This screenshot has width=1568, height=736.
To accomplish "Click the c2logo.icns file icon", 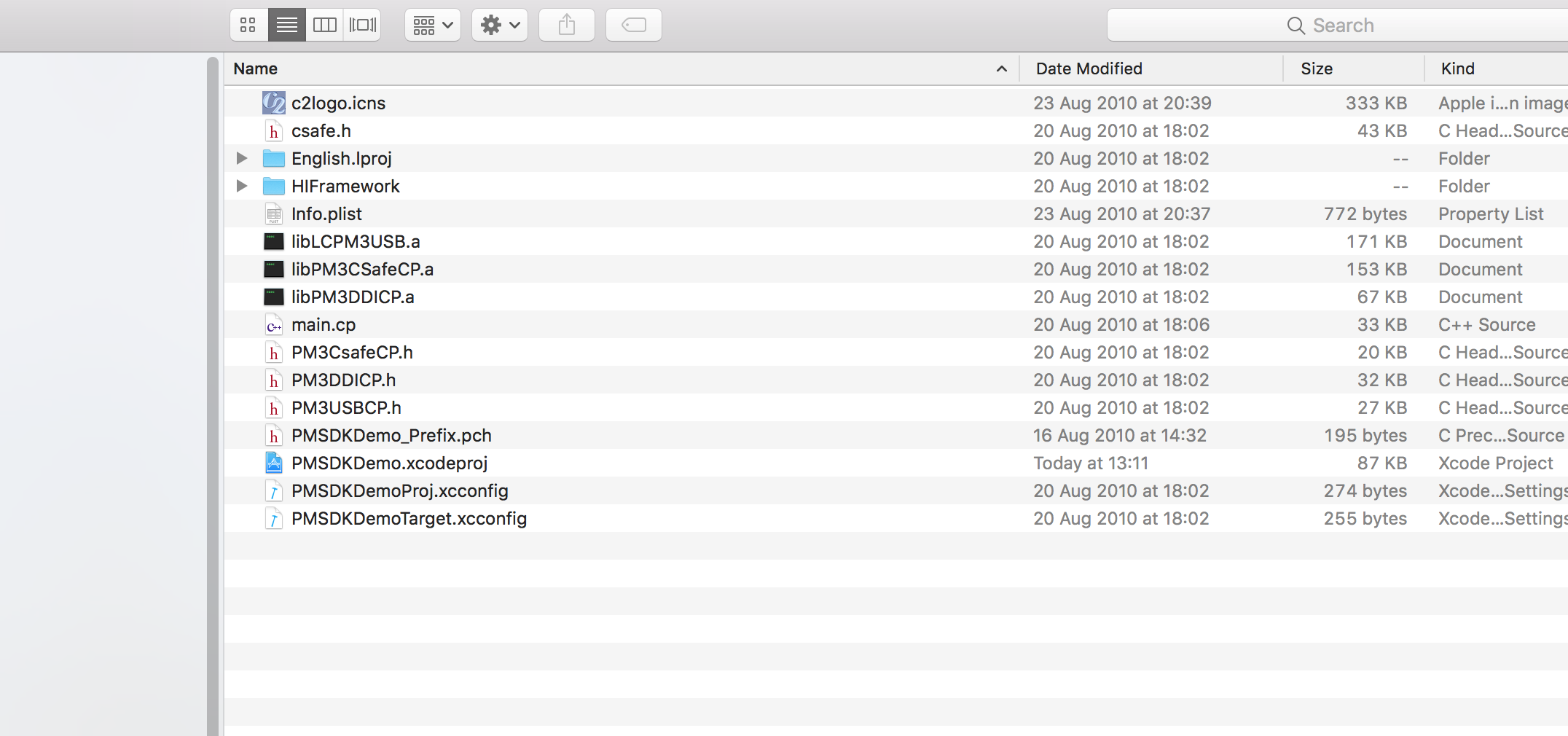I will 273,103.
